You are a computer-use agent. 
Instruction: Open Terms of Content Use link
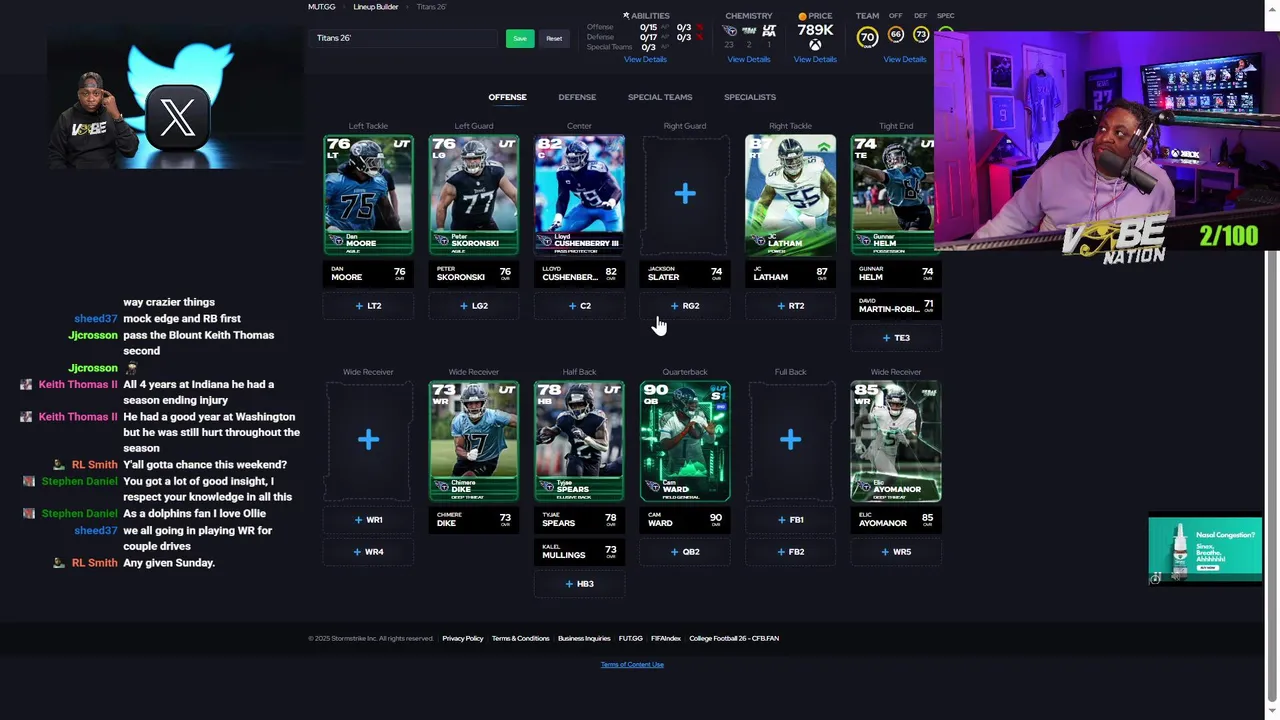coord(632,665)
